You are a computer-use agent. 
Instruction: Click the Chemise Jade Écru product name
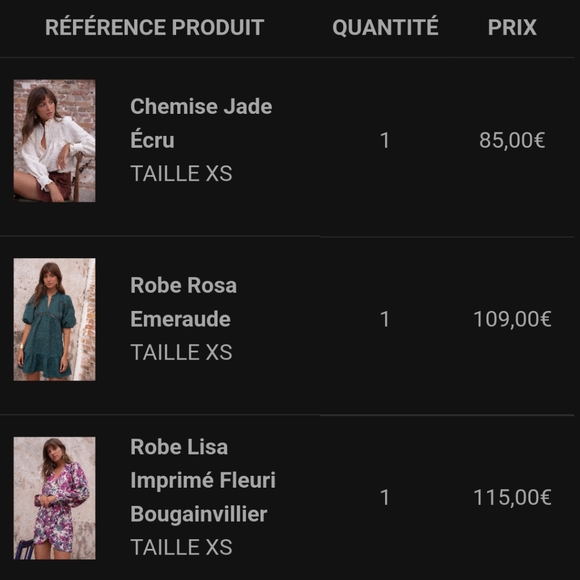pos(201,123)
